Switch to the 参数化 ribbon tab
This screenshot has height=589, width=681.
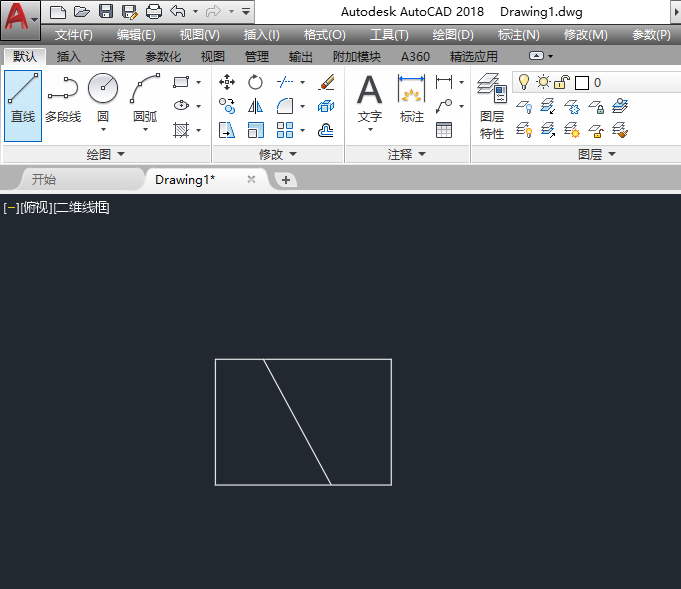tap(163, 56)
